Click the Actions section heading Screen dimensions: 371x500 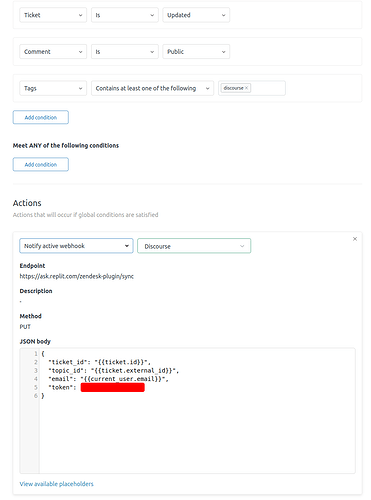(27, 203)
